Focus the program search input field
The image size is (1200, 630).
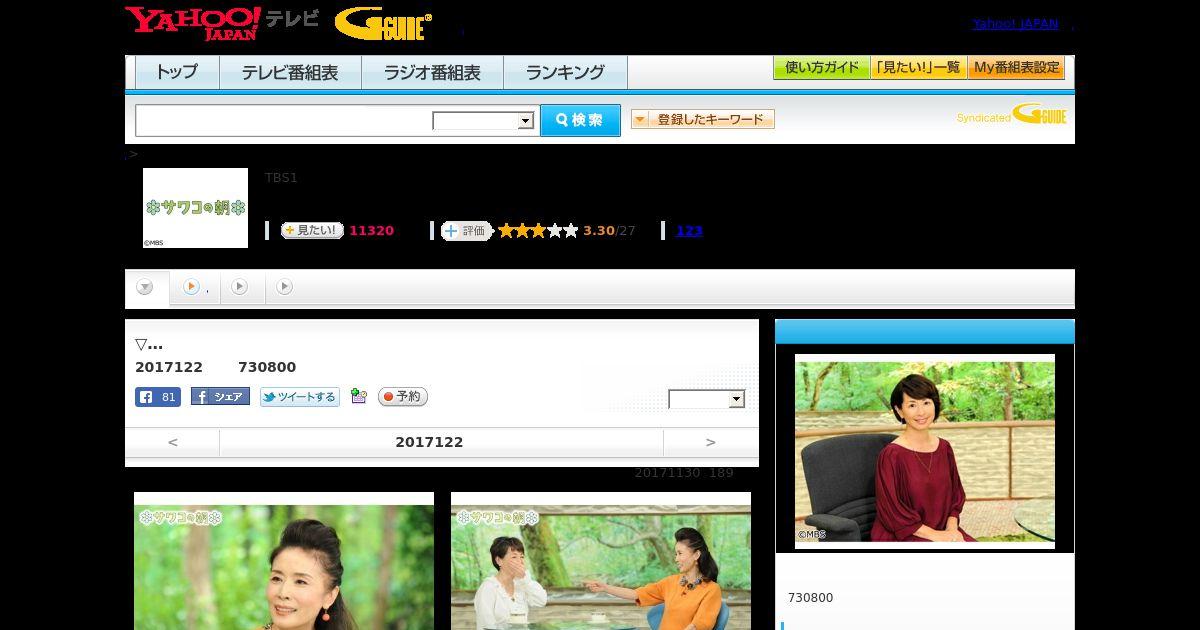coord(284,120)
